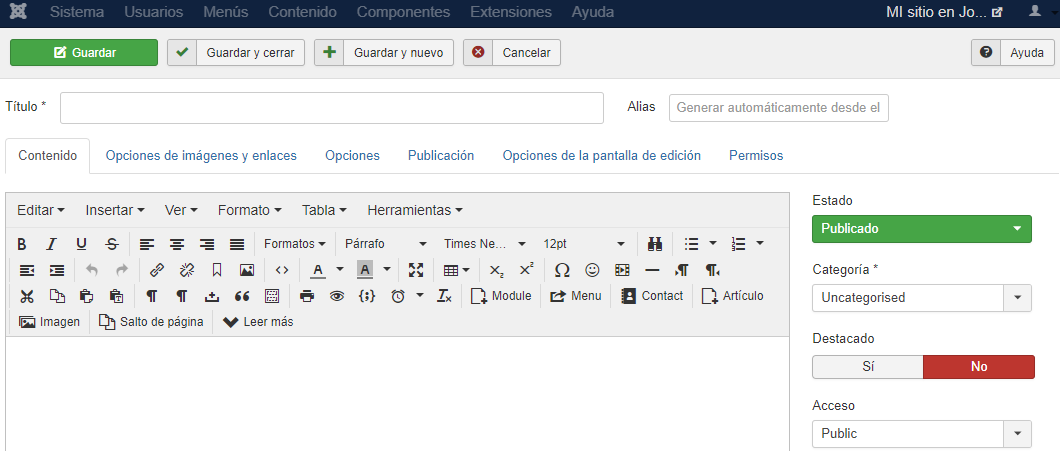1060x451 pixels.
Task: Expand the Categoría dropdown
Action: (1017, 298)
